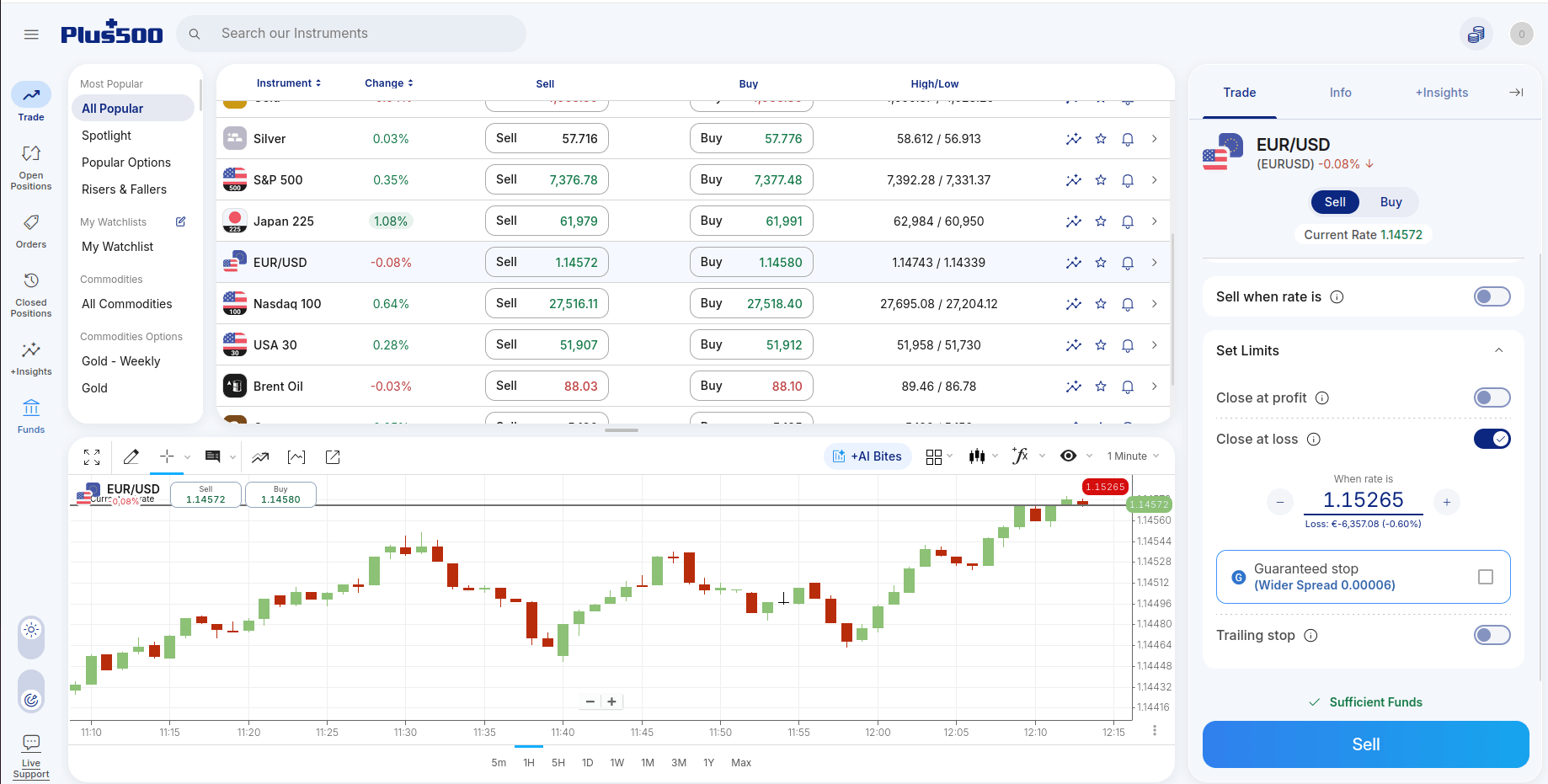The width and height of the screenshot is (1548, 784).
Task: Collapse the trade panel with arrow icon
Action: coord(1516,93)
